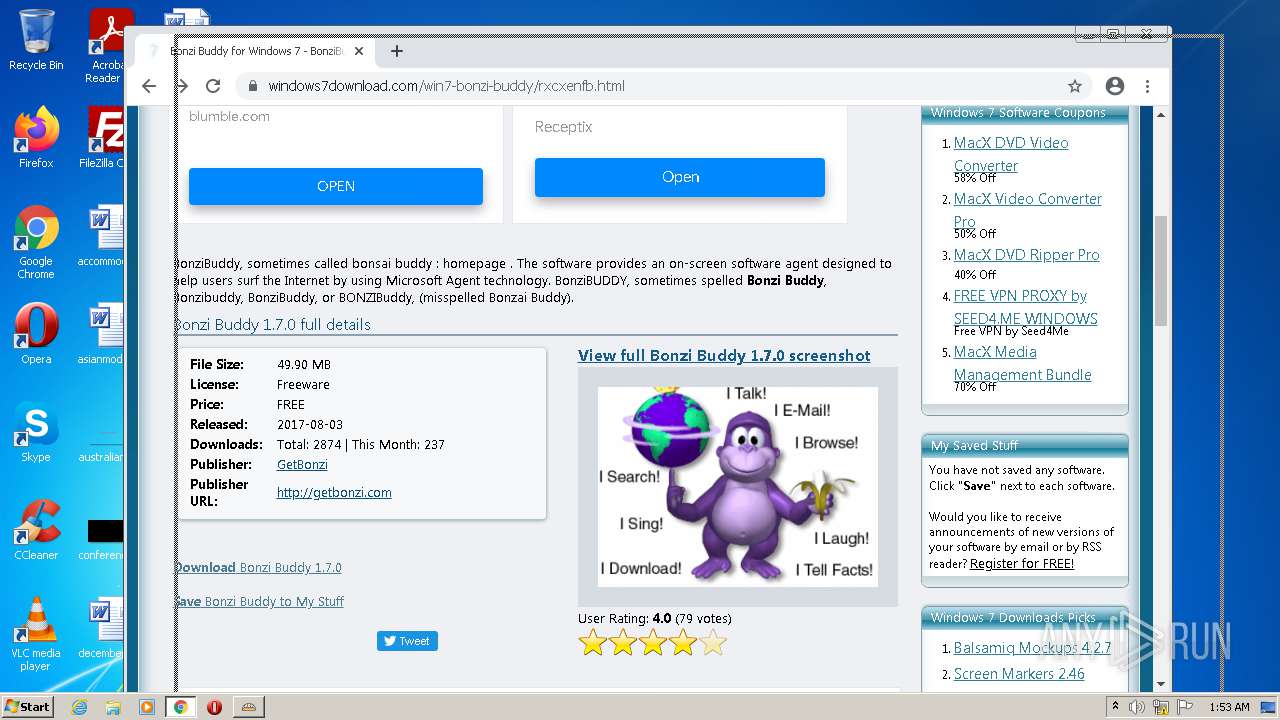The width and height of the screenshot is (1280, 720).
Task: Open the Action Center flag icon
Action: 1186,707
